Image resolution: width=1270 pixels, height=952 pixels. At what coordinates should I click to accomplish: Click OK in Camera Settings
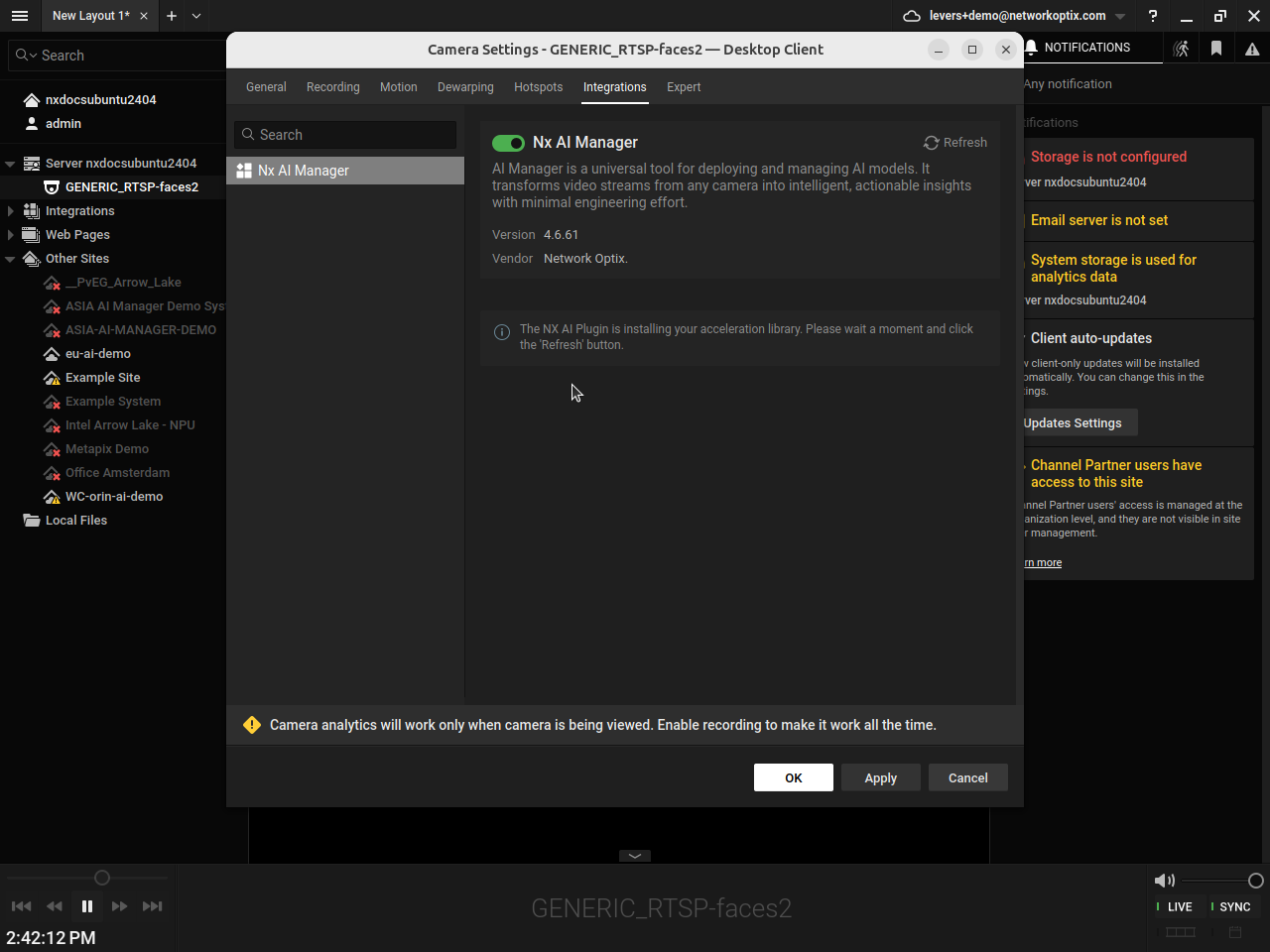tap(794, 777)
